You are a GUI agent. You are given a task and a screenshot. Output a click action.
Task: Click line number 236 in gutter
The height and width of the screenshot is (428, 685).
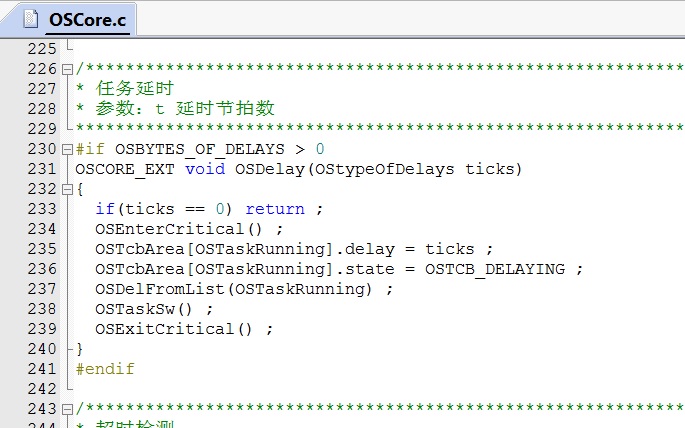point(42,269)
